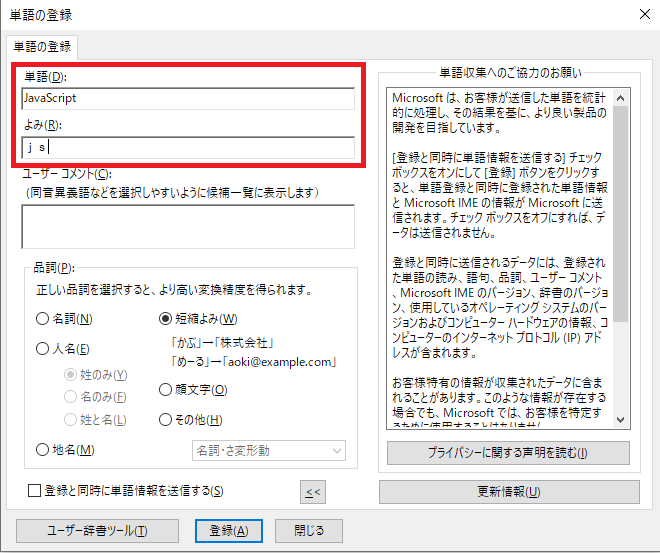Screen dimensions: 660x553
Task: Click the privacy text scrollbar down arrow
Action: coord(620,419)
